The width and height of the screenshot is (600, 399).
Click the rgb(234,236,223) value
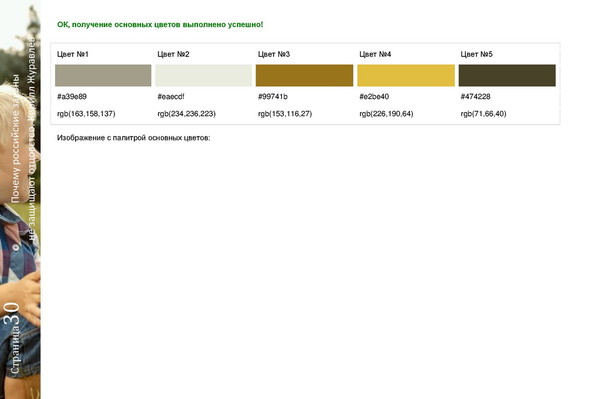coord(186,114)
